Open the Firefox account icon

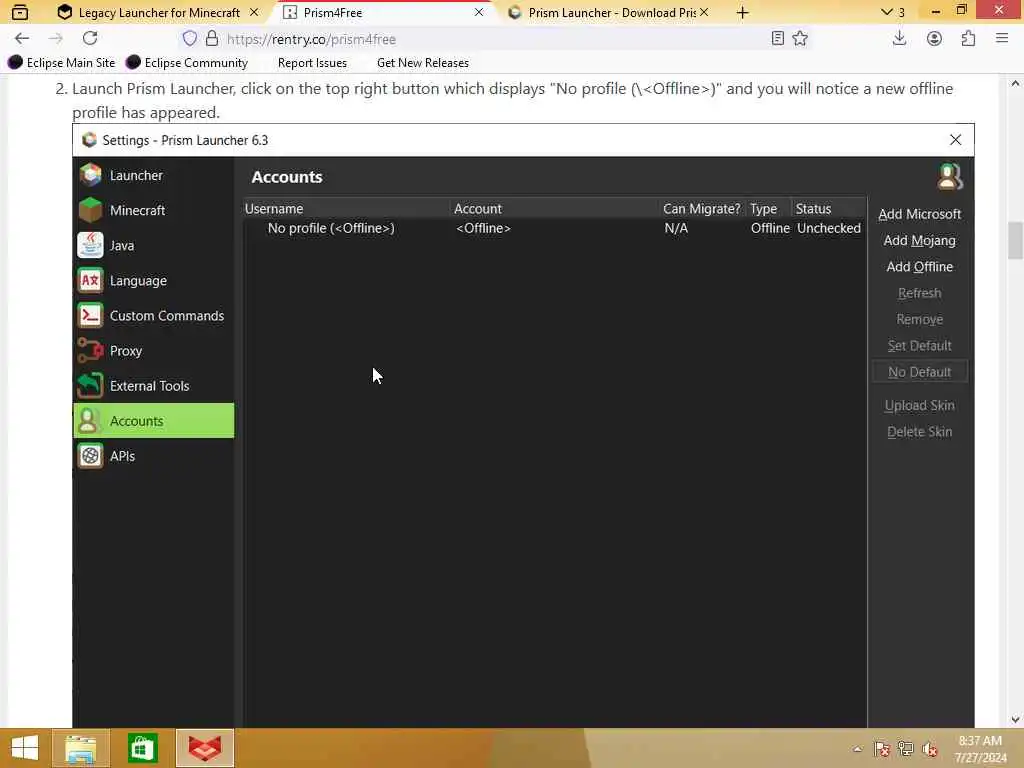[x=935, y=39]
